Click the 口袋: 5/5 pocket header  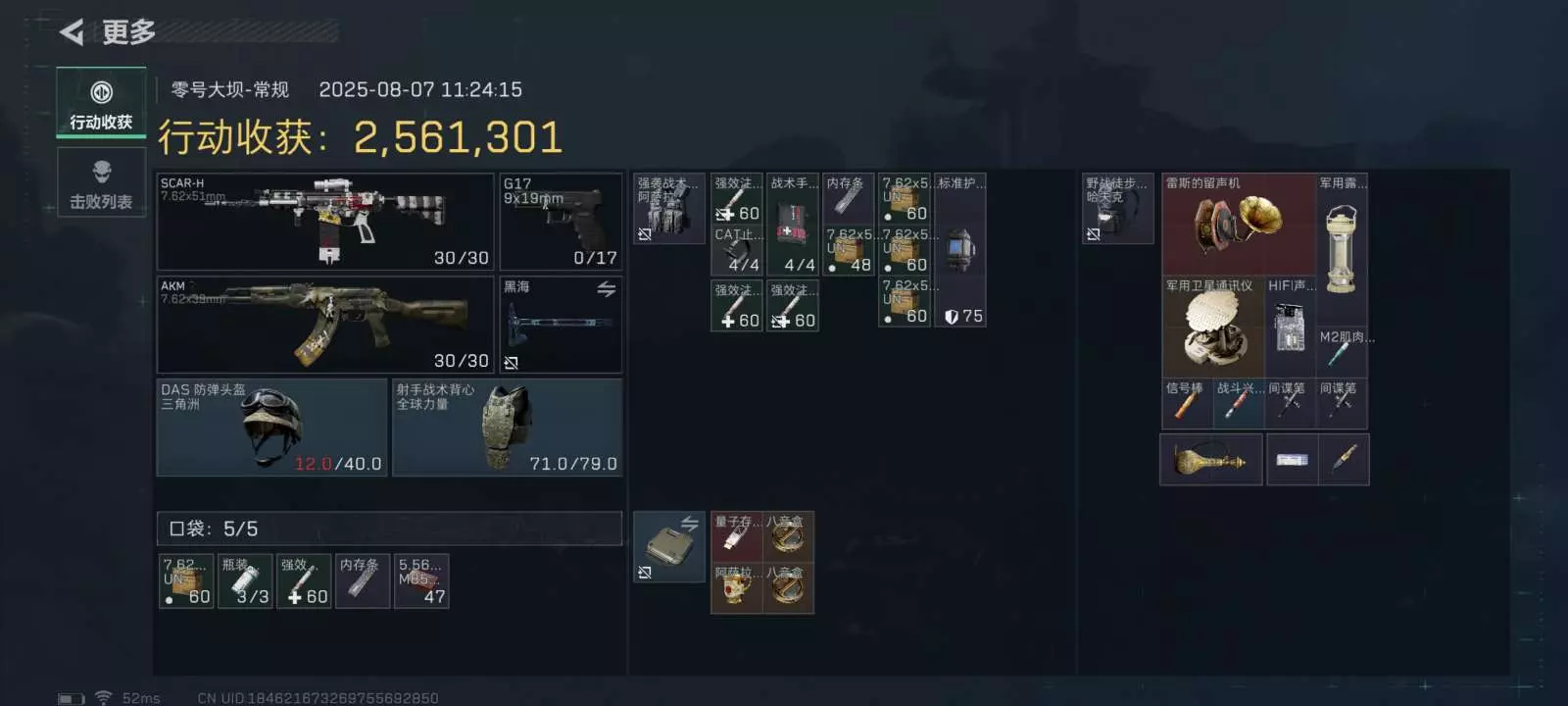tap(389, 529)
